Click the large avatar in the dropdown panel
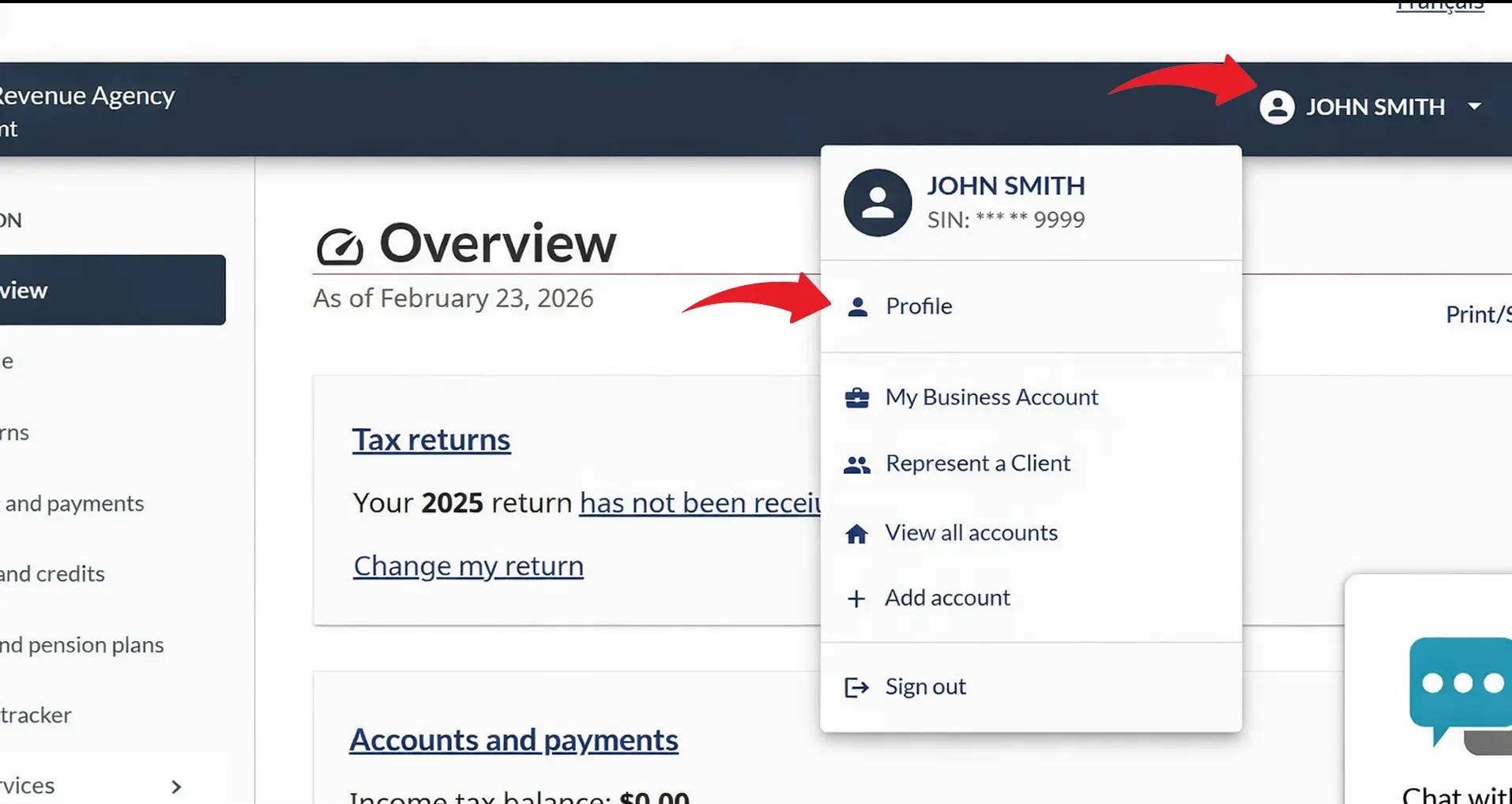 [878, 203]
